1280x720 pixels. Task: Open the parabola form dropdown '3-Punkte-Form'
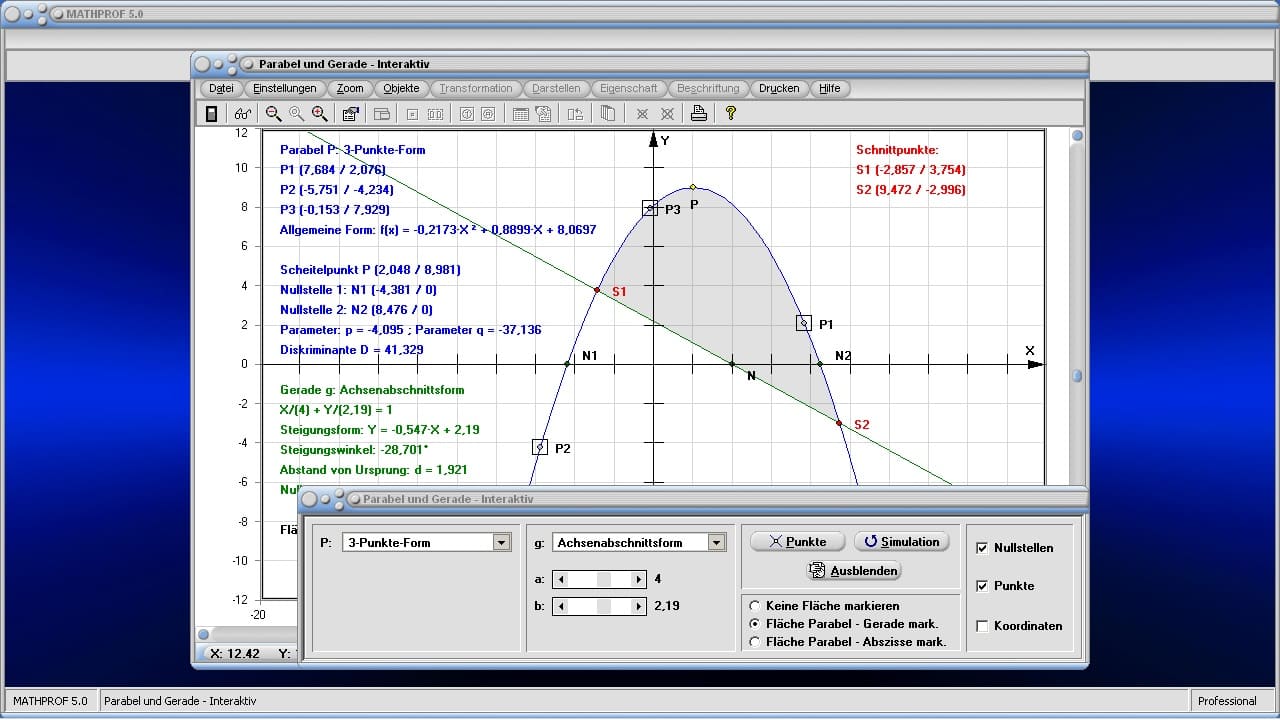501,542
